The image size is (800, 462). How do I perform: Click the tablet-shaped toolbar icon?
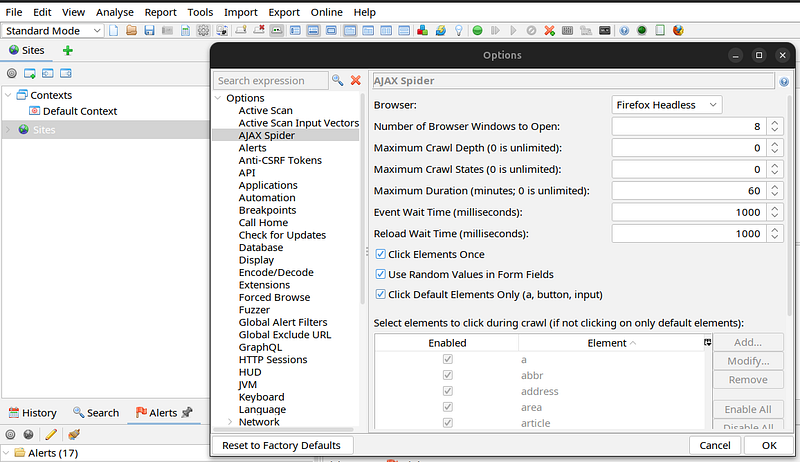coord(660,31)
